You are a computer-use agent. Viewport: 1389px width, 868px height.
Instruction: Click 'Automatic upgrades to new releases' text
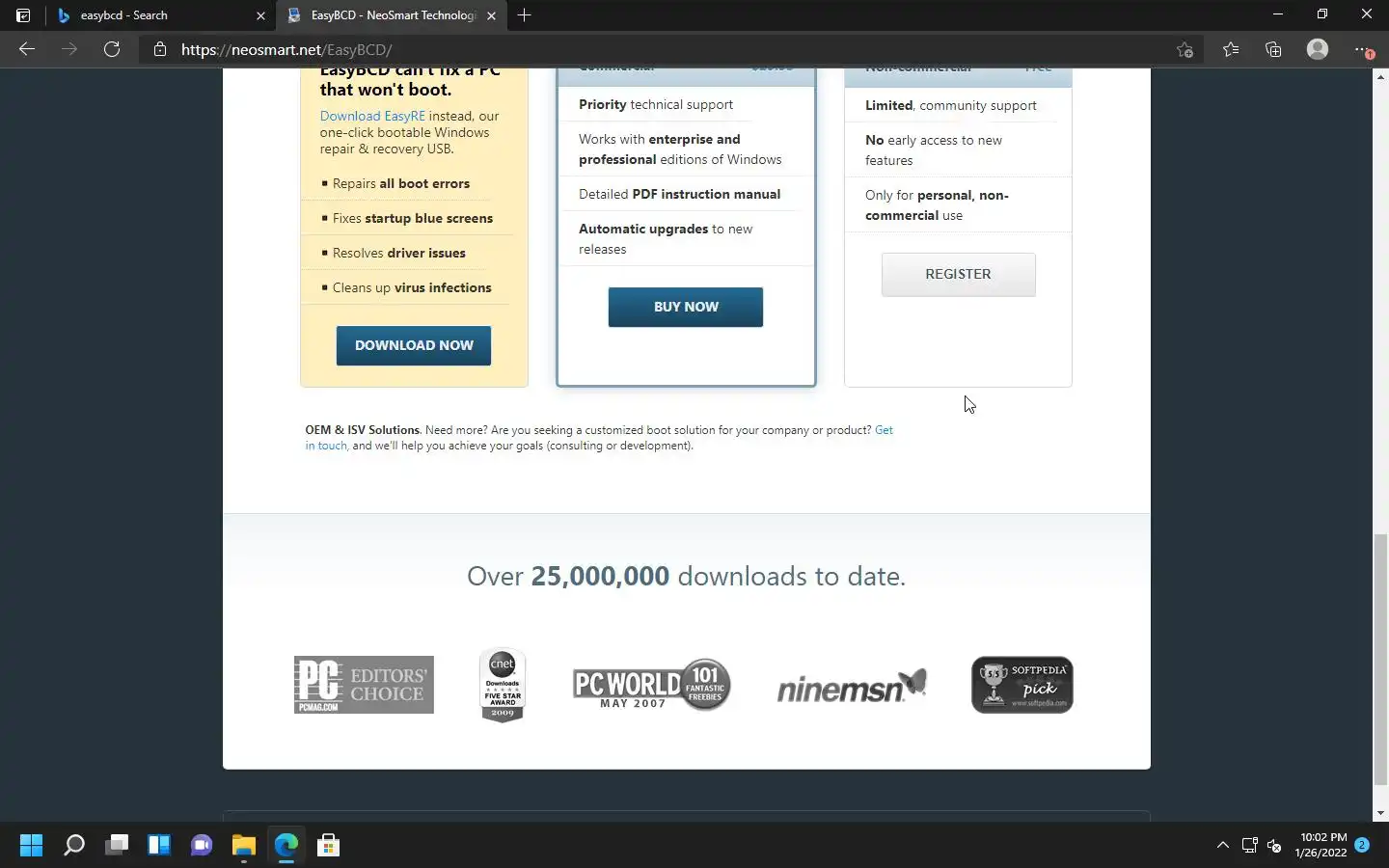(666, 238)
